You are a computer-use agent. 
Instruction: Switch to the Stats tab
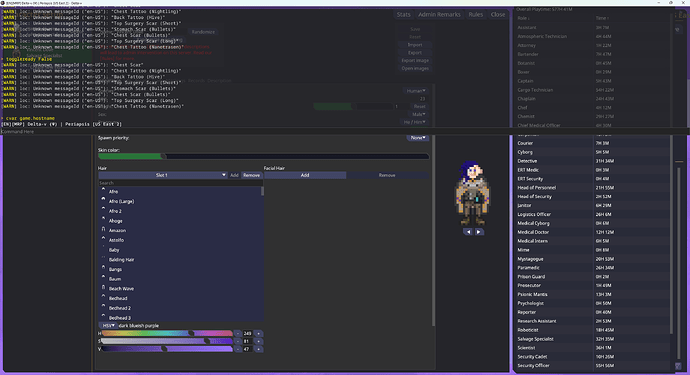pos(404,15)
